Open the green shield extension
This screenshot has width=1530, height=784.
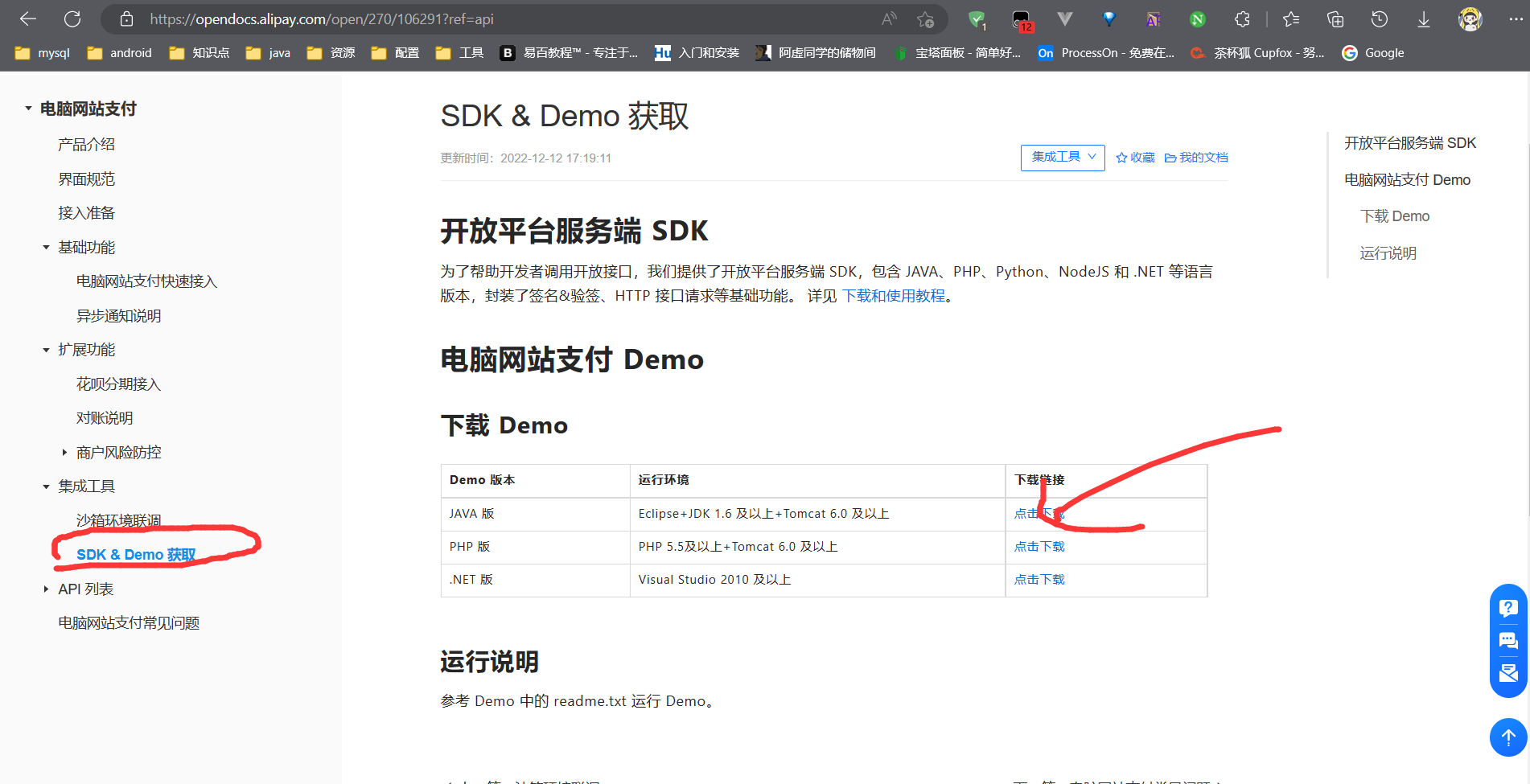[x=977, y=19]
